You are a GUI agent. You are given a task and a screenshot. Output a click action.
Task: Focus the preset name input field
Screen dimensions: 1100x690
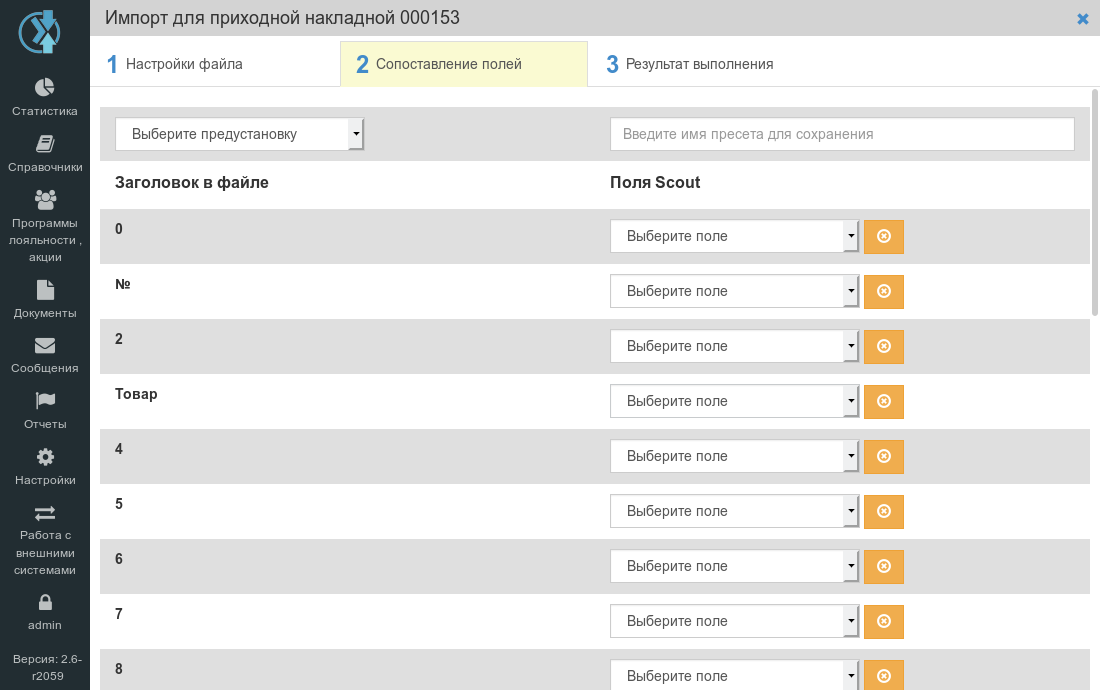pyautogui.click(x=843, y=134)
